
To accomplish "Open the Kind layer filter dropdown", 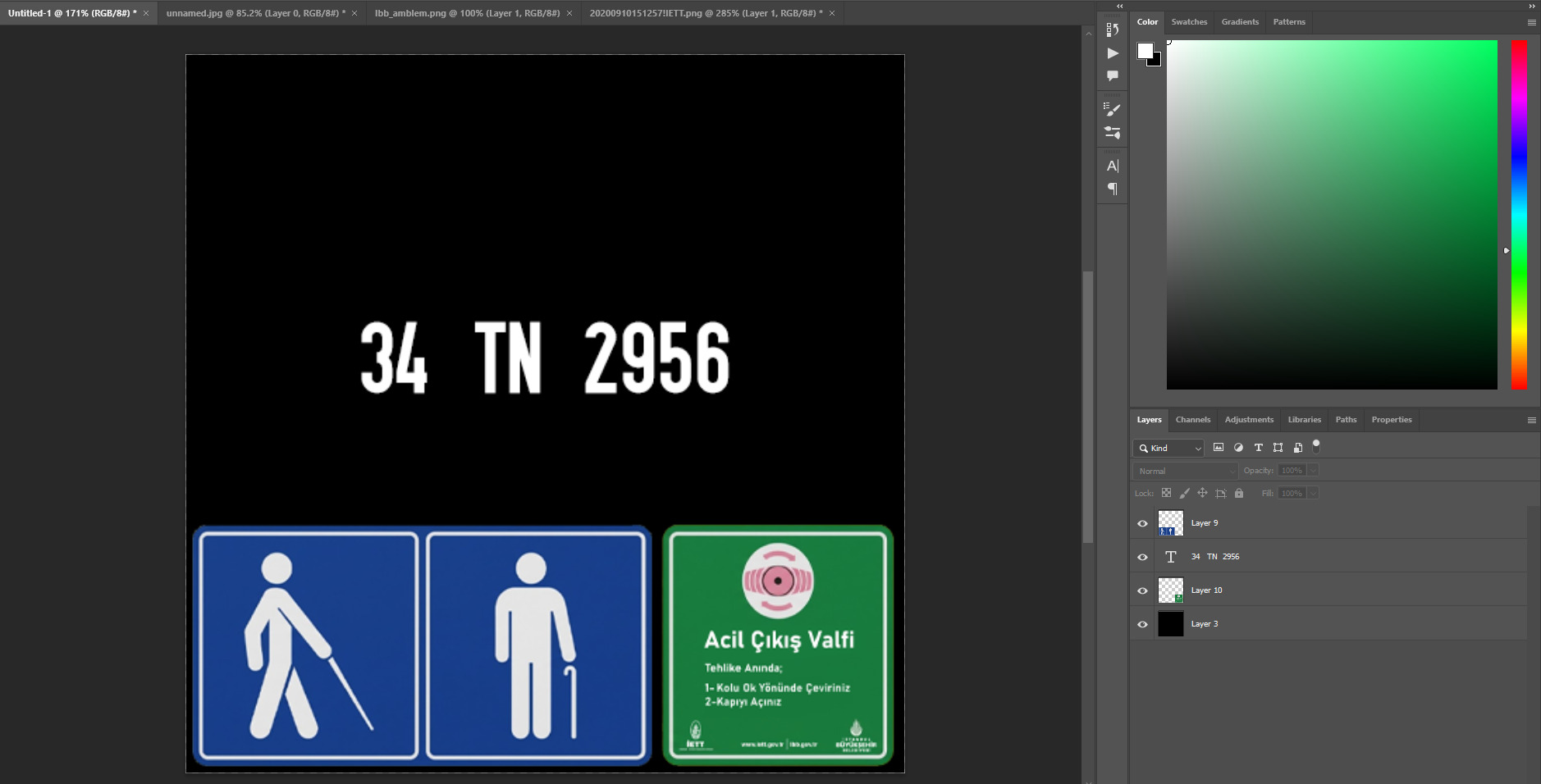I will coord(1169,448).
